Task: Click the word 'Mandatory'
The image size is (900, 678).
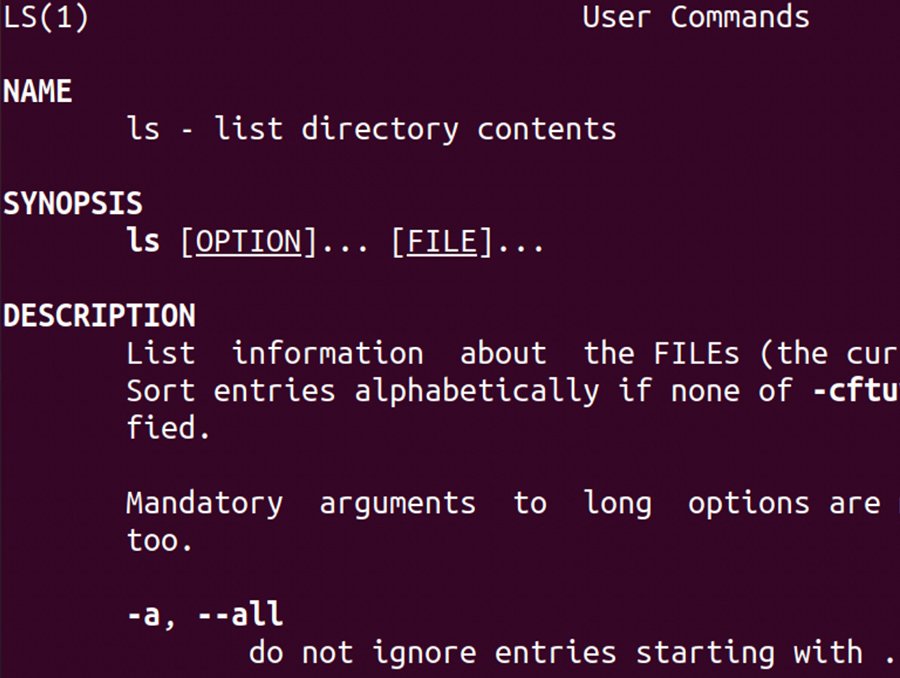Action: pyautogui.click(x=204, y=503)
